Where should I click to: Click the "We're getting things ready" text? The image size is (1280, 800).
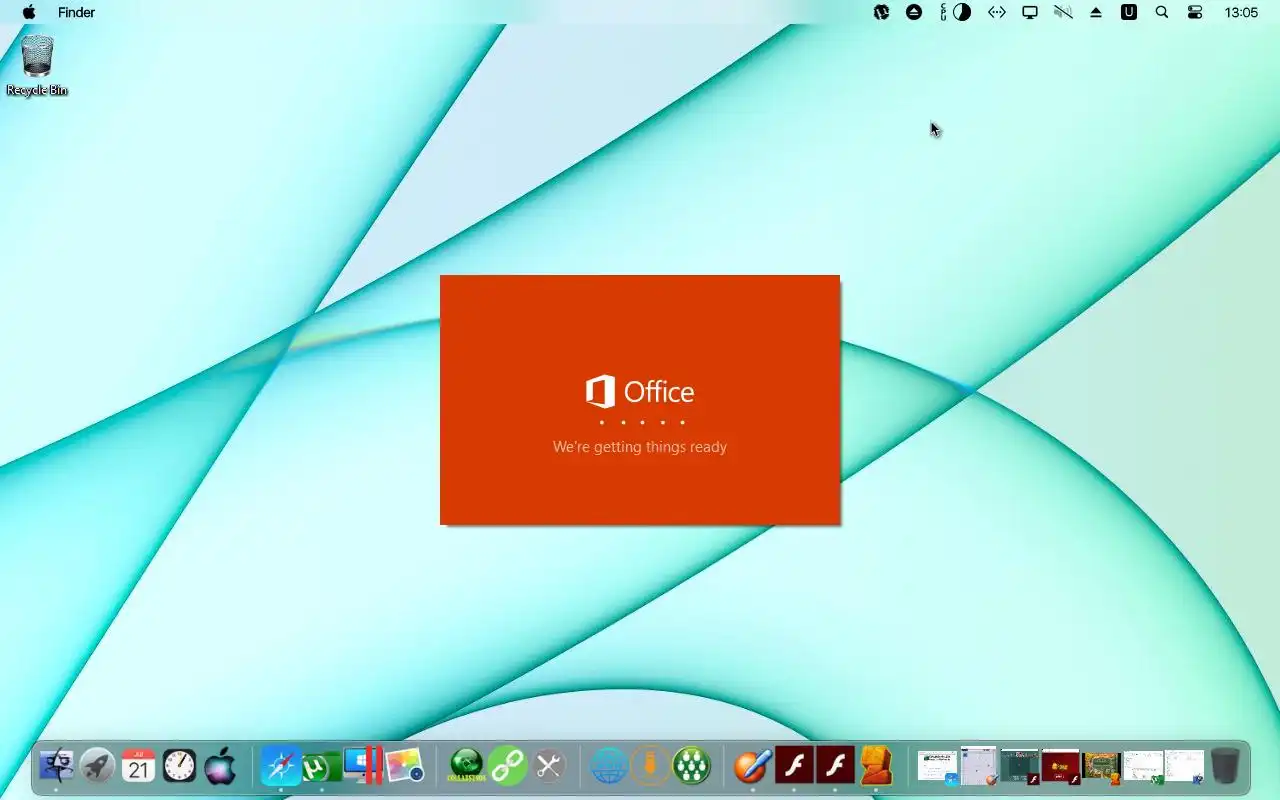click(640, 447)
